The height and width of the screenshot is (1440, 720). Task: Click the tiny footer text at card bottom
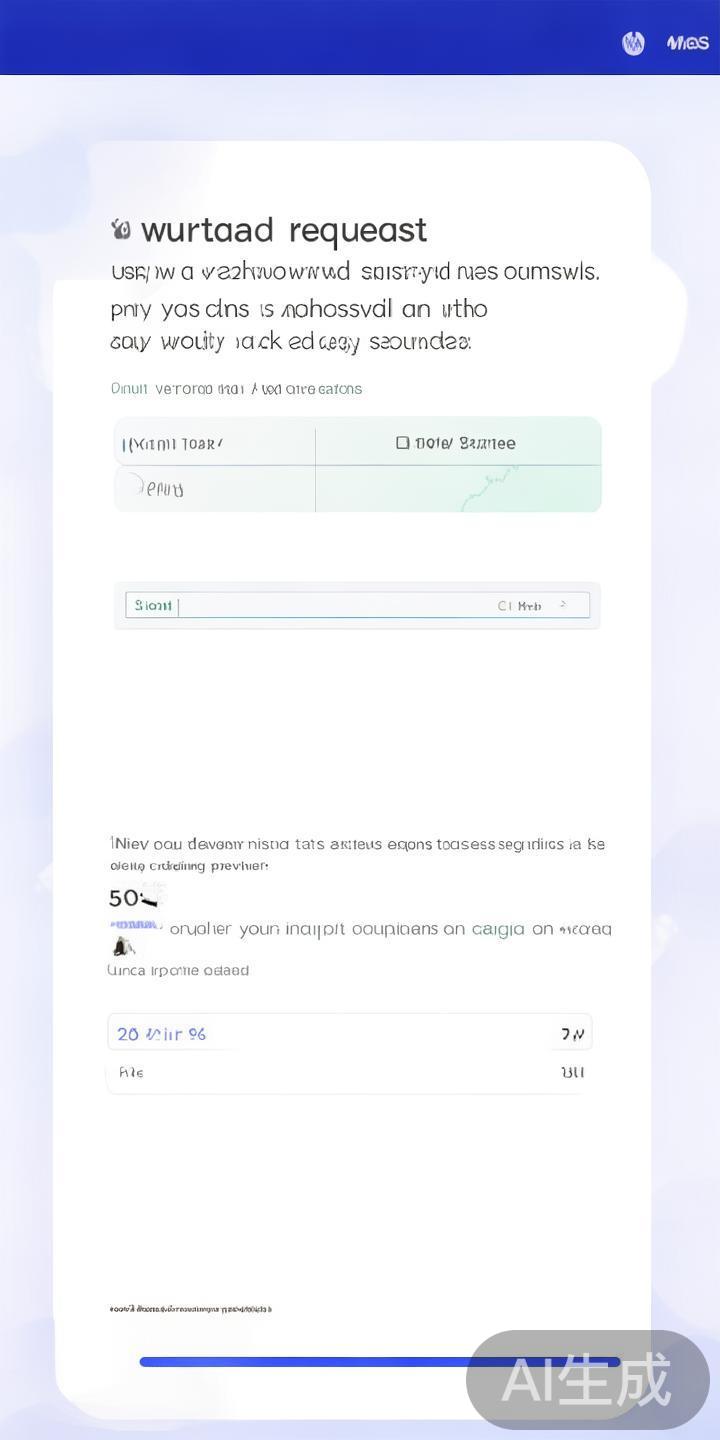pos(190,1308)
